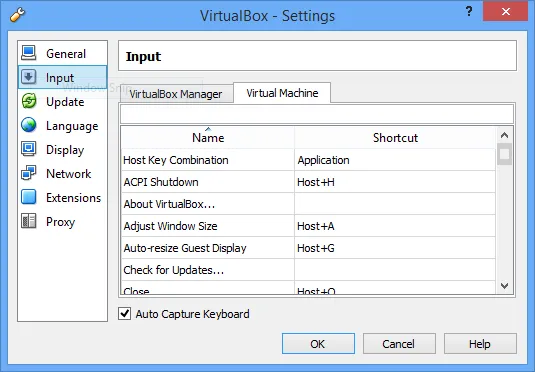
Task: Sort by the Name column header
Action: coord(208,138)
